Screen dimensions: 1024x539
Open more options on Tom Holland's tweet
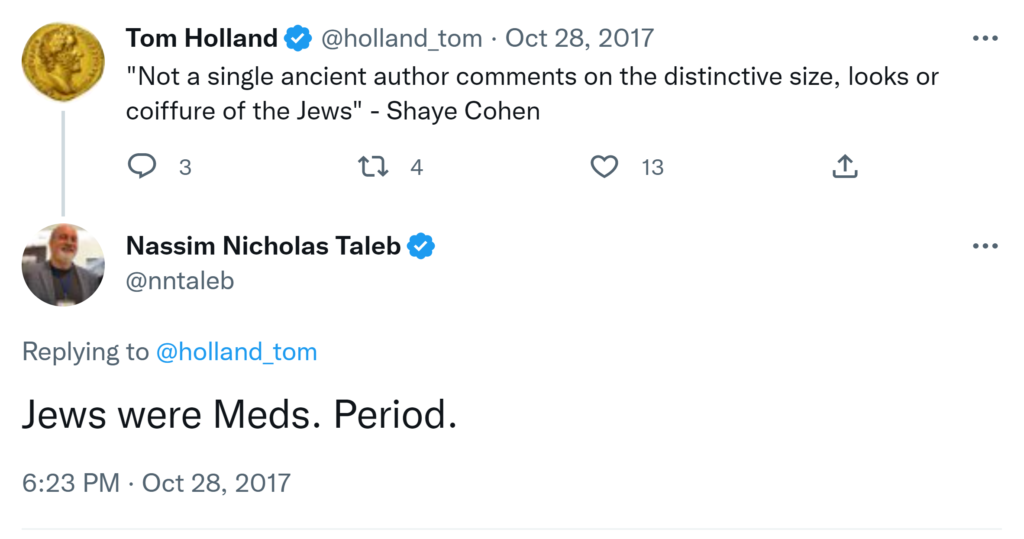click(x=985, y=39)
